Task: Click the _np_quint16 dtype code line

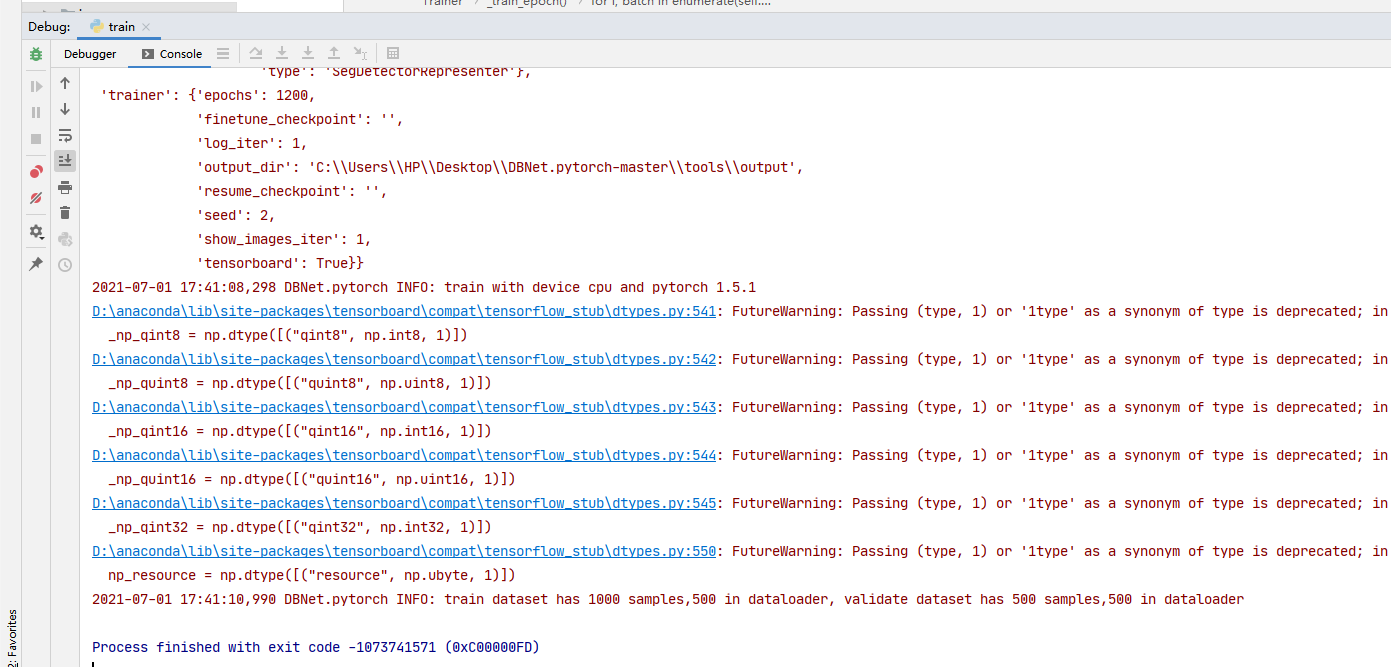Action: (312, 479)
